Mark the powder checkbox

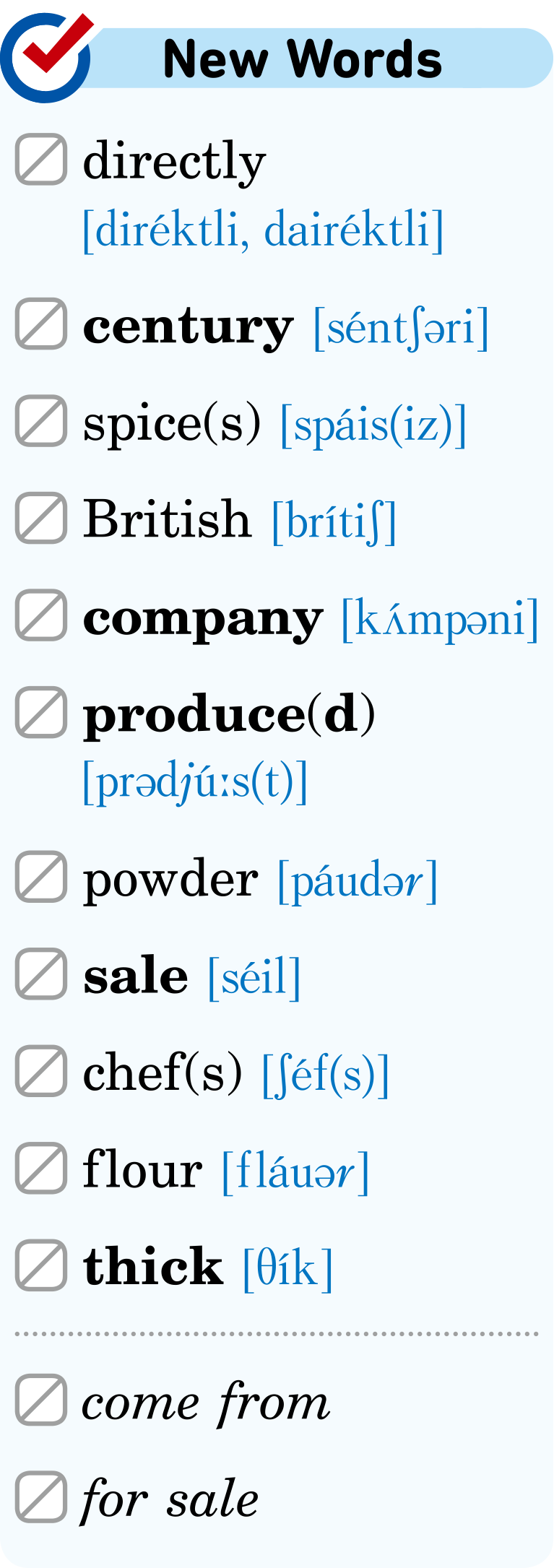(41, 877)
